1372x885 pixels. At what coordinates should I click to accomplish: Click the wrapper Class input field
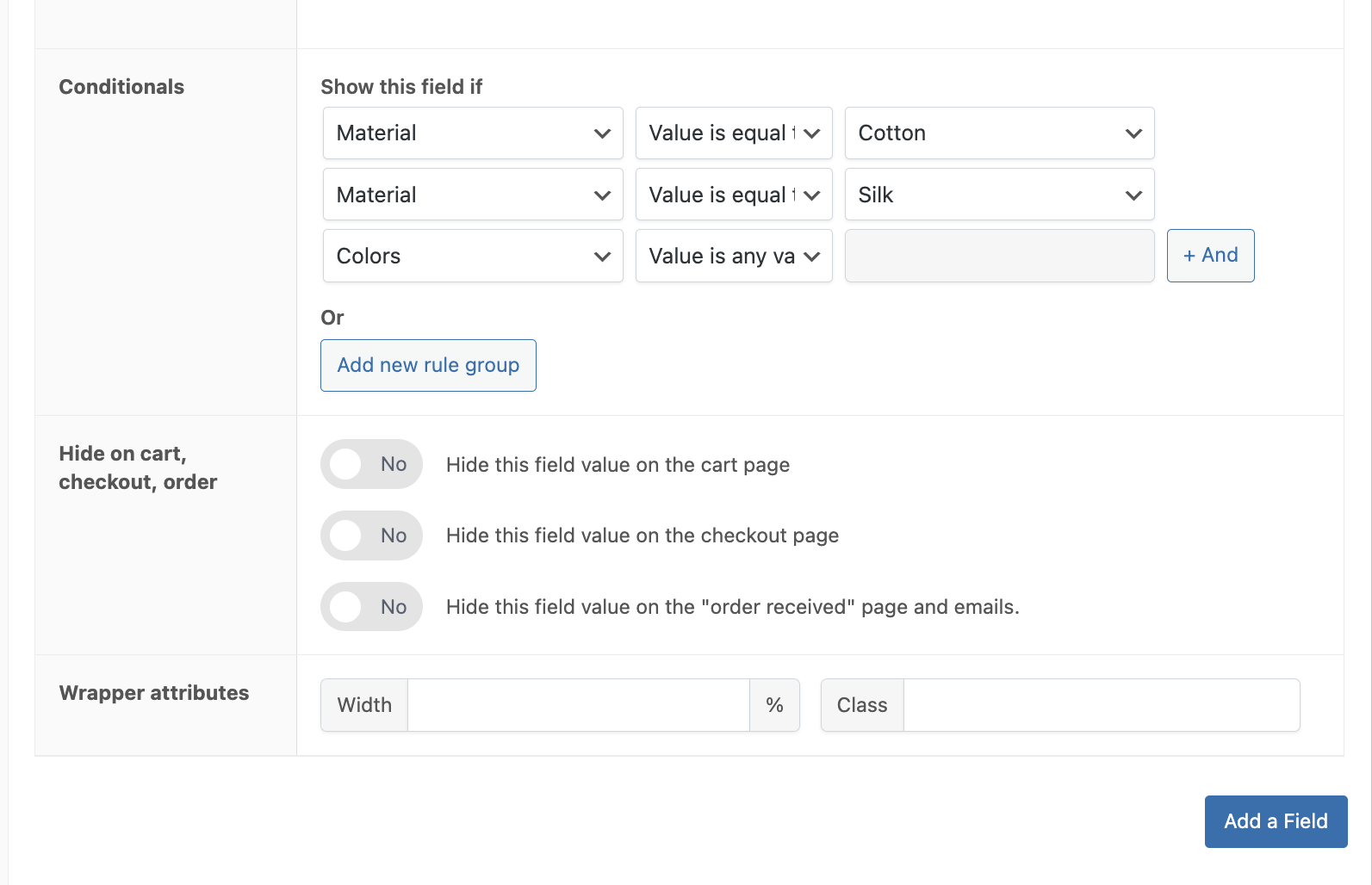point(1101,705)
